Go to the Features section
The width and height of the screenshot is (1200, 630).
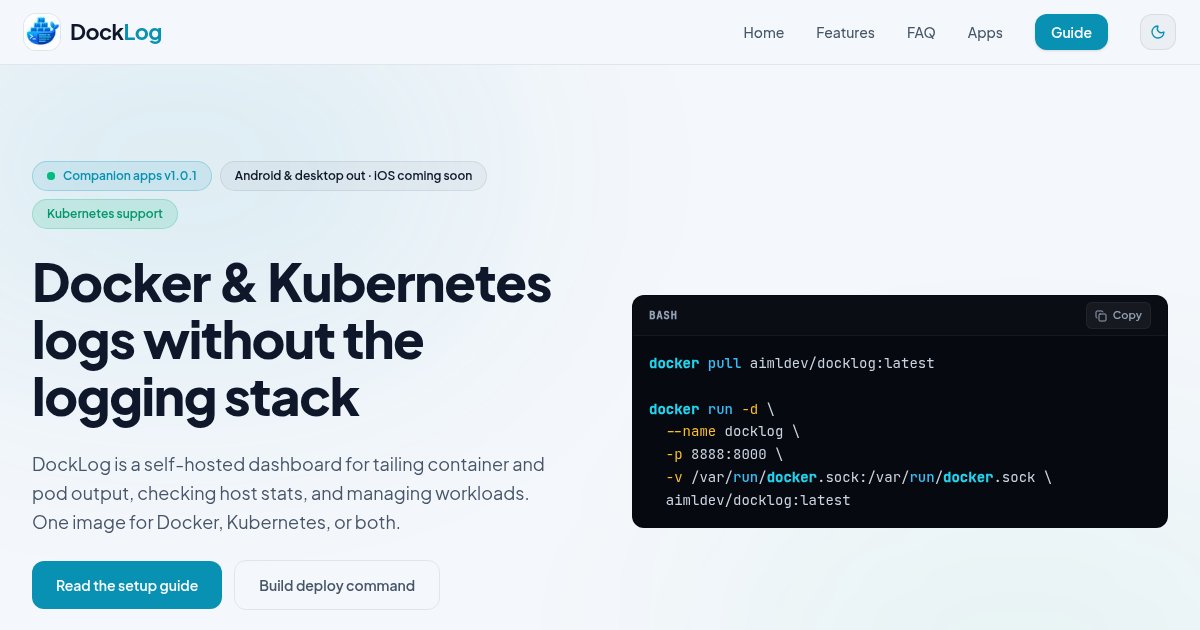coord(845,32)
